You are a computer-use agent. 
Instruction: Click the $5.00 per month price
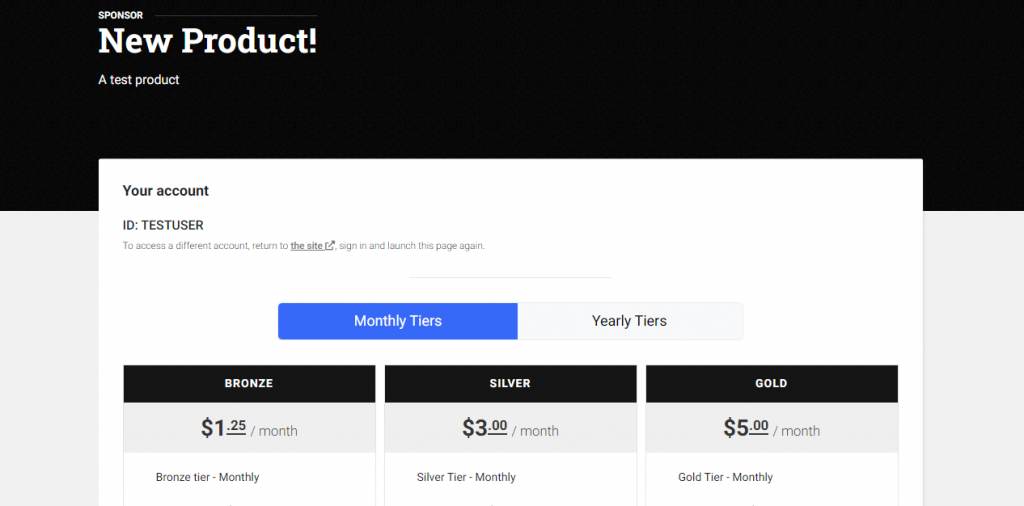[772, 428]
